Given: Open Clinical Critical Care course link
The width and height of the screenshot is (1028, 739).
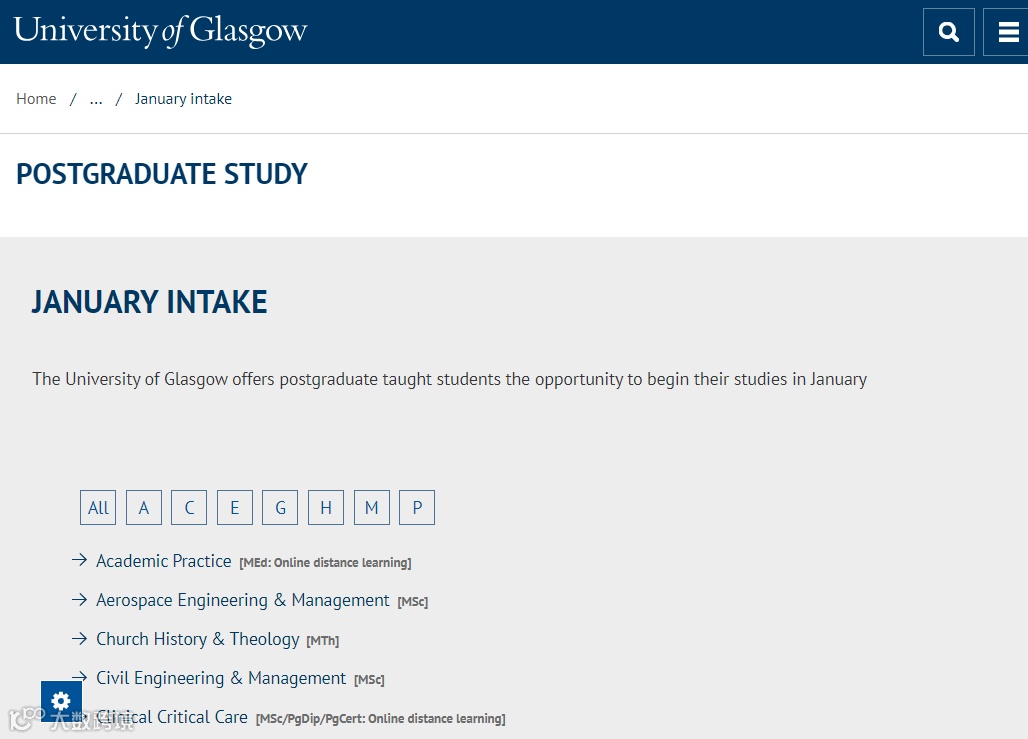Looking at the screenshot, I should coord(172,717).
